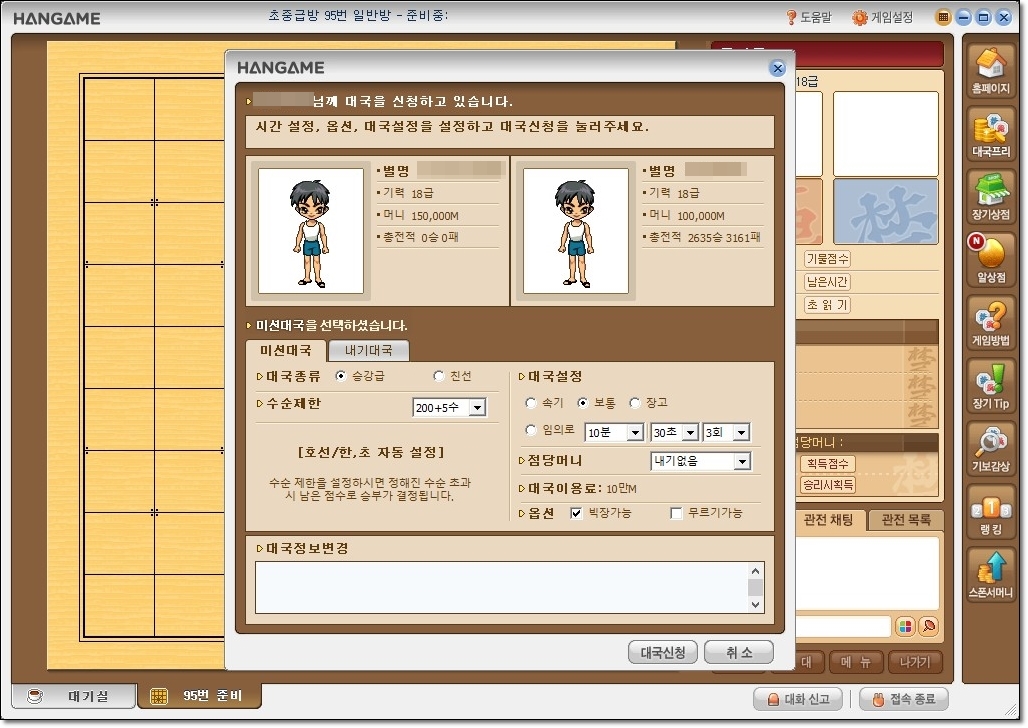This screenshot has width=1028, height=728.
Task: Switch to the 대기실 bottom tab
Action: tap(73, 696)
